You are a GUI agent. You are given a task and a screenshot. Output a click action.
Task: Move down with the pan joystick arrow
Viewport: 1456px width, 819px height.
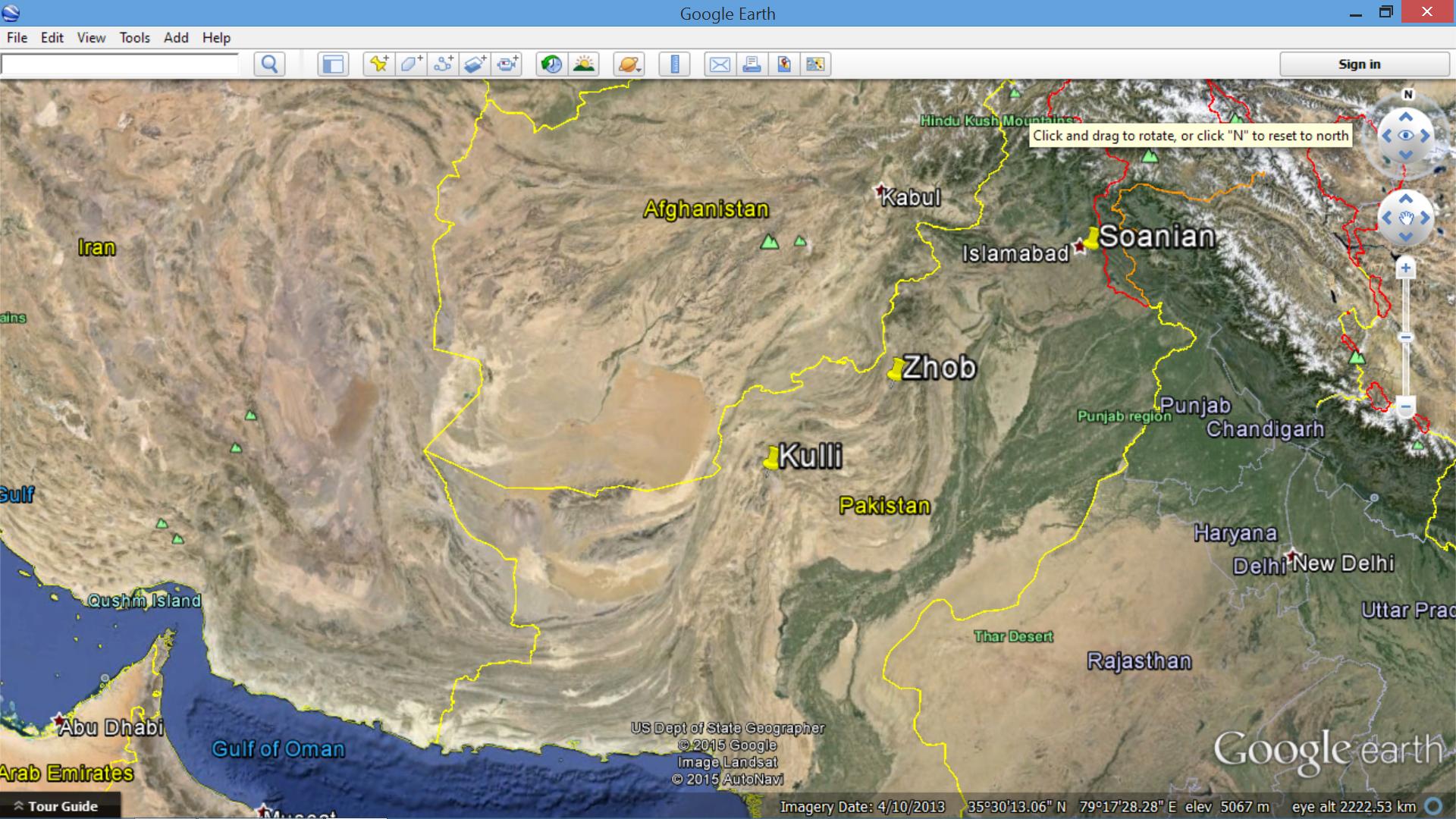click(1406, 237)
